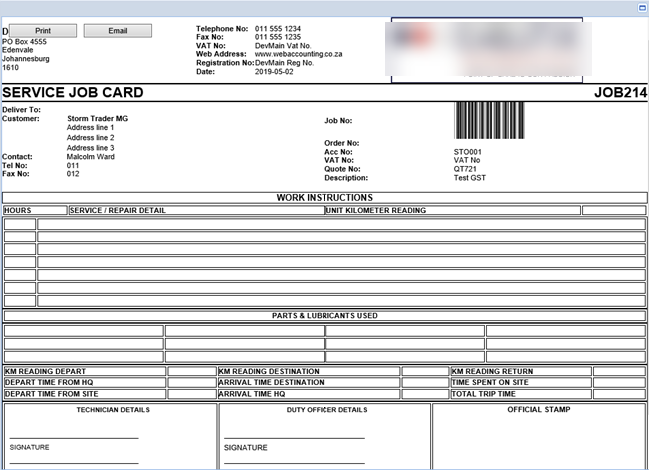Select the Depart Time From HQ field

click(191, 382)
